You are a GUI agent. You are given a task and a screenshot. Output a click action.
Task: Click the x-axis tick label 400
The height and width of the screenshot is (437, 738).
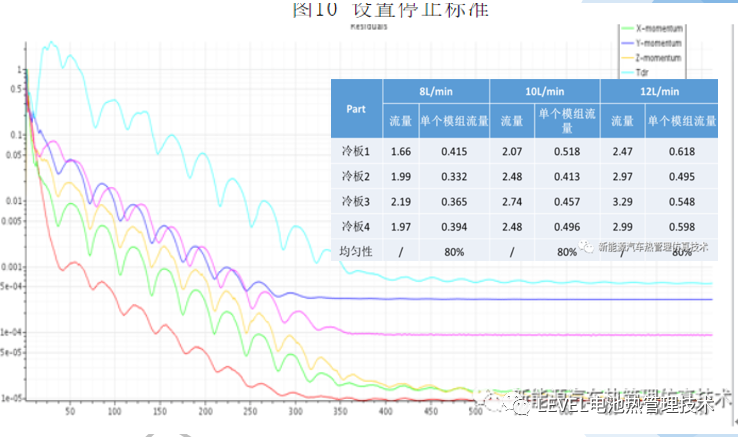pos(385,411)
